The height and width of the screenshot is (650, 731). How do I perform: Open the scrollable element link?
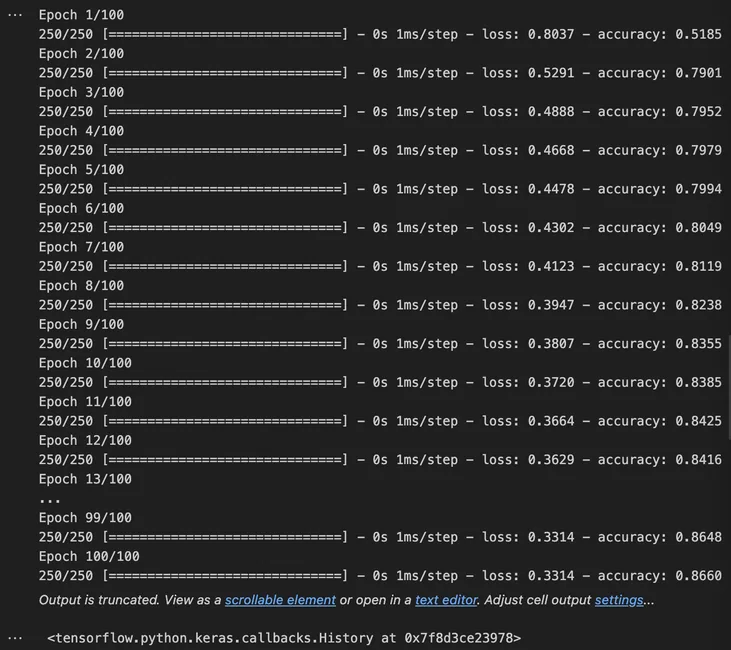[280, 600]
